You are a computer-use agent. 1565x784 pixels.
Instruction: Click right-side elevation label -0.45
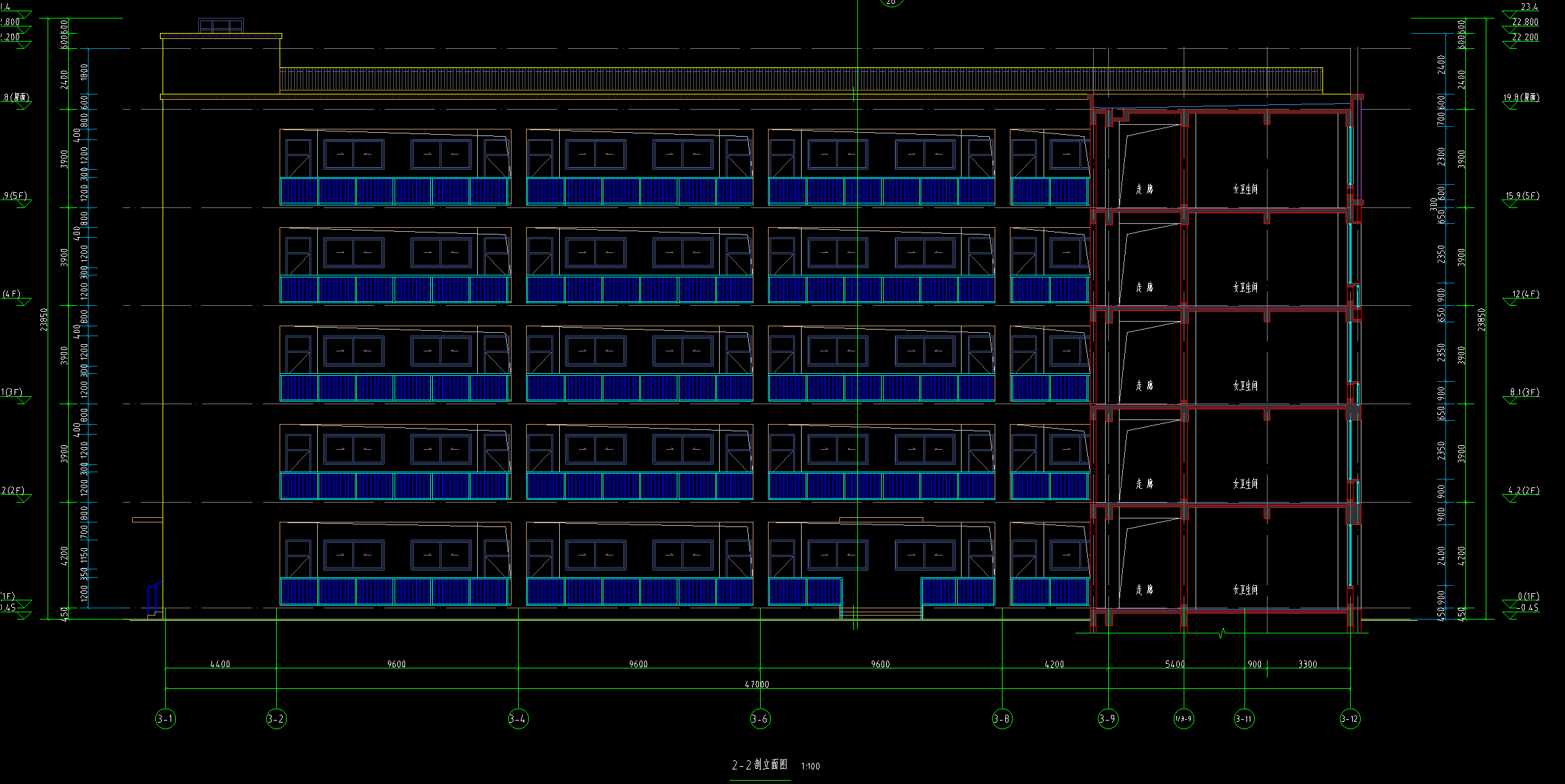pos(1528,608)
